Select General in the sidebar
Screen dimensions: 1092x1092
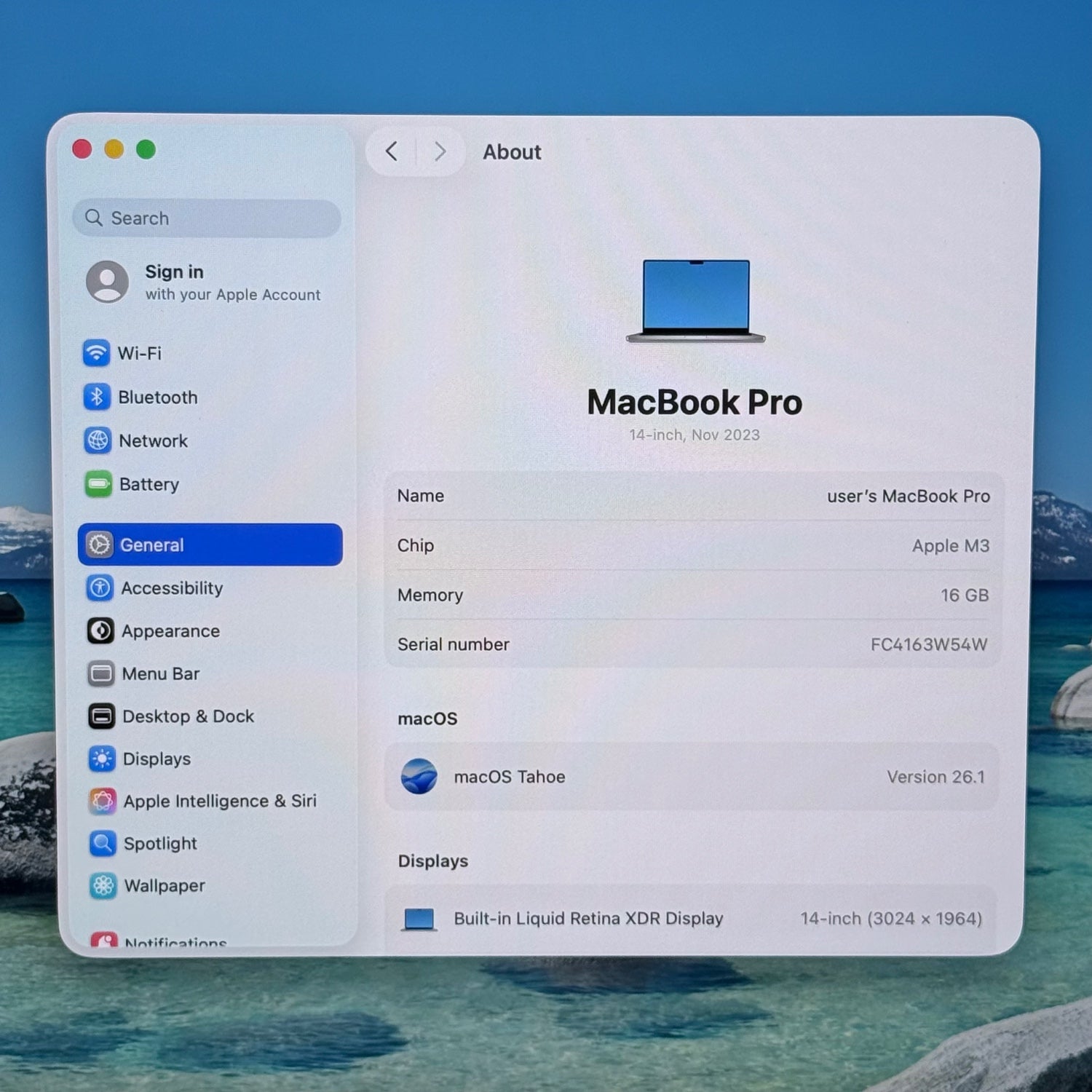210,545
